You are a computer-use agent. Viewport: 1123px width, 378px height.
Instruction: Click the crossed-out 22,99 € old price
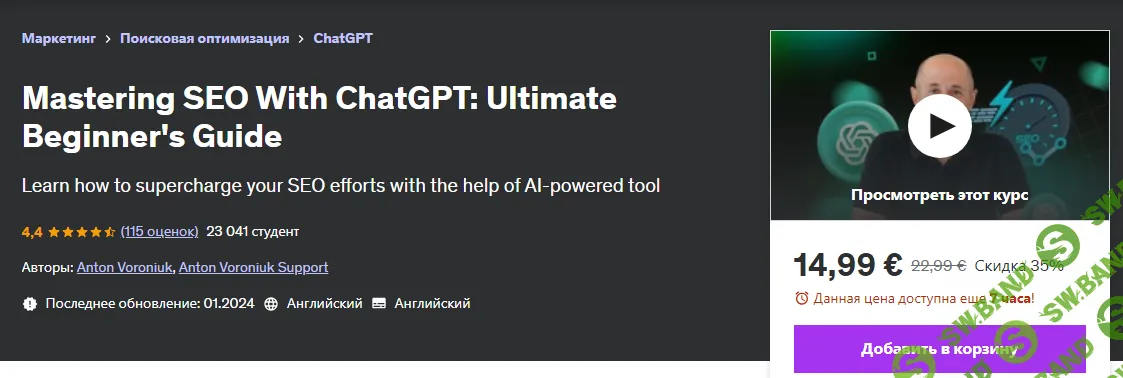pos(939,266)
